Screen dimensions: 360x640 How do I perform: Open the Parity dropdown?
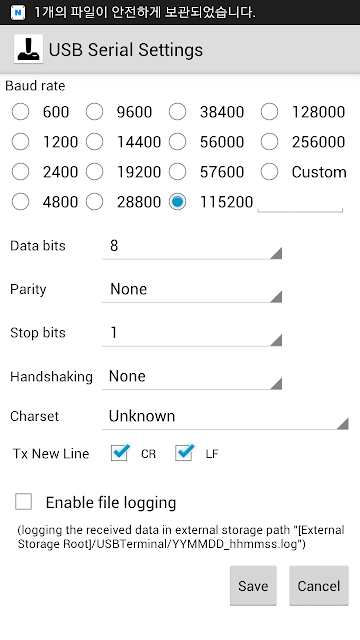coord(192,290)
